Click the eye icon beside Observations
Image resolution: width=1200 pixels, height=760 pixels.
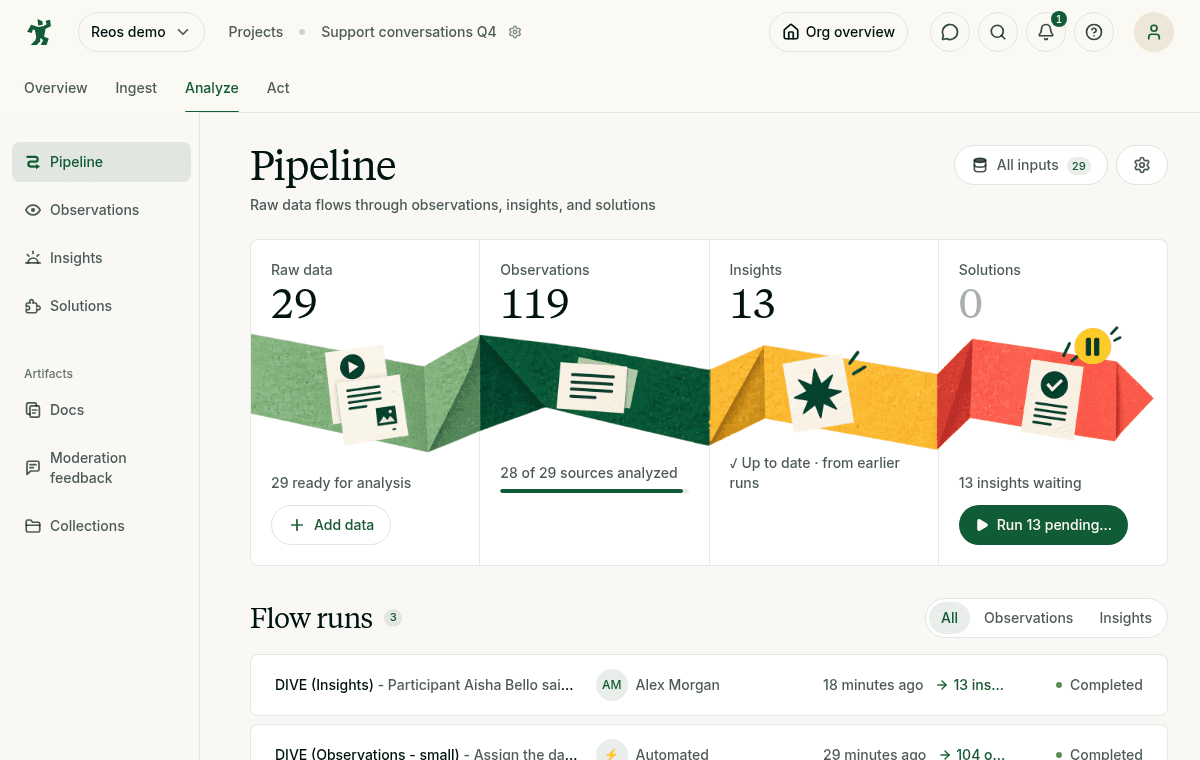pyautogui.click(x=33, y=210)
